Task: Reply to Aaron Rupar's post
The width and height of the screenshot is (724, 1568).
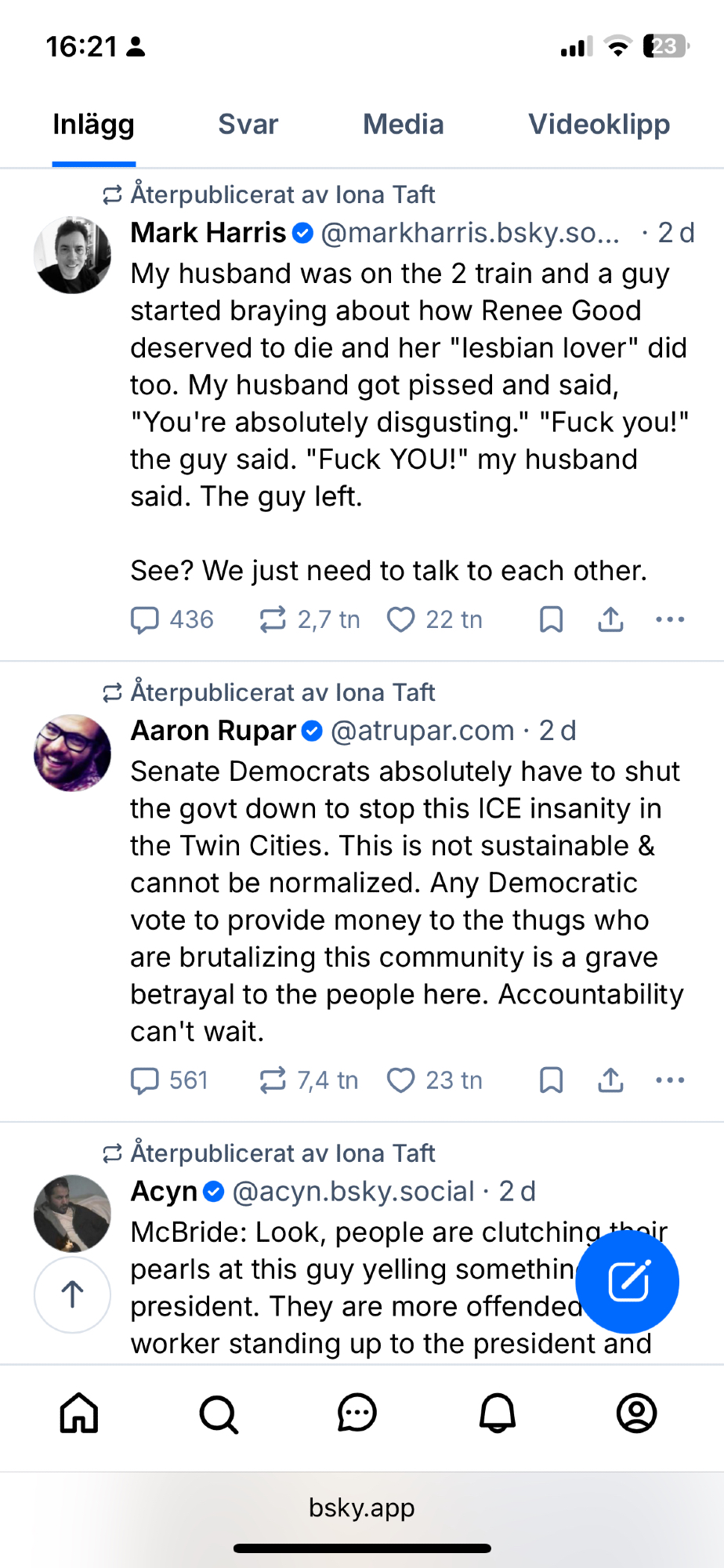Action: pyautogui.click(x=145, y=1080)
